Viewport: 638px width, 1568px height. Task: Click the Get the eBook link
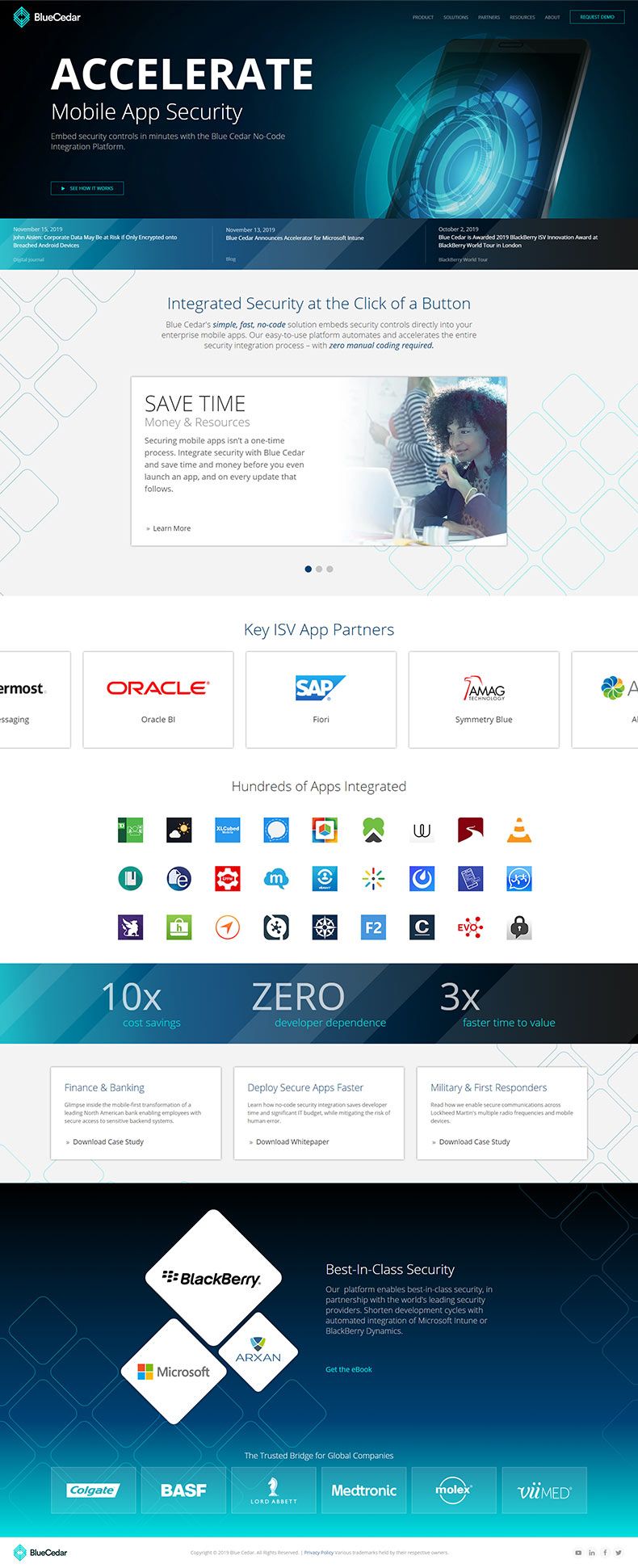(x=349, y=1369)
